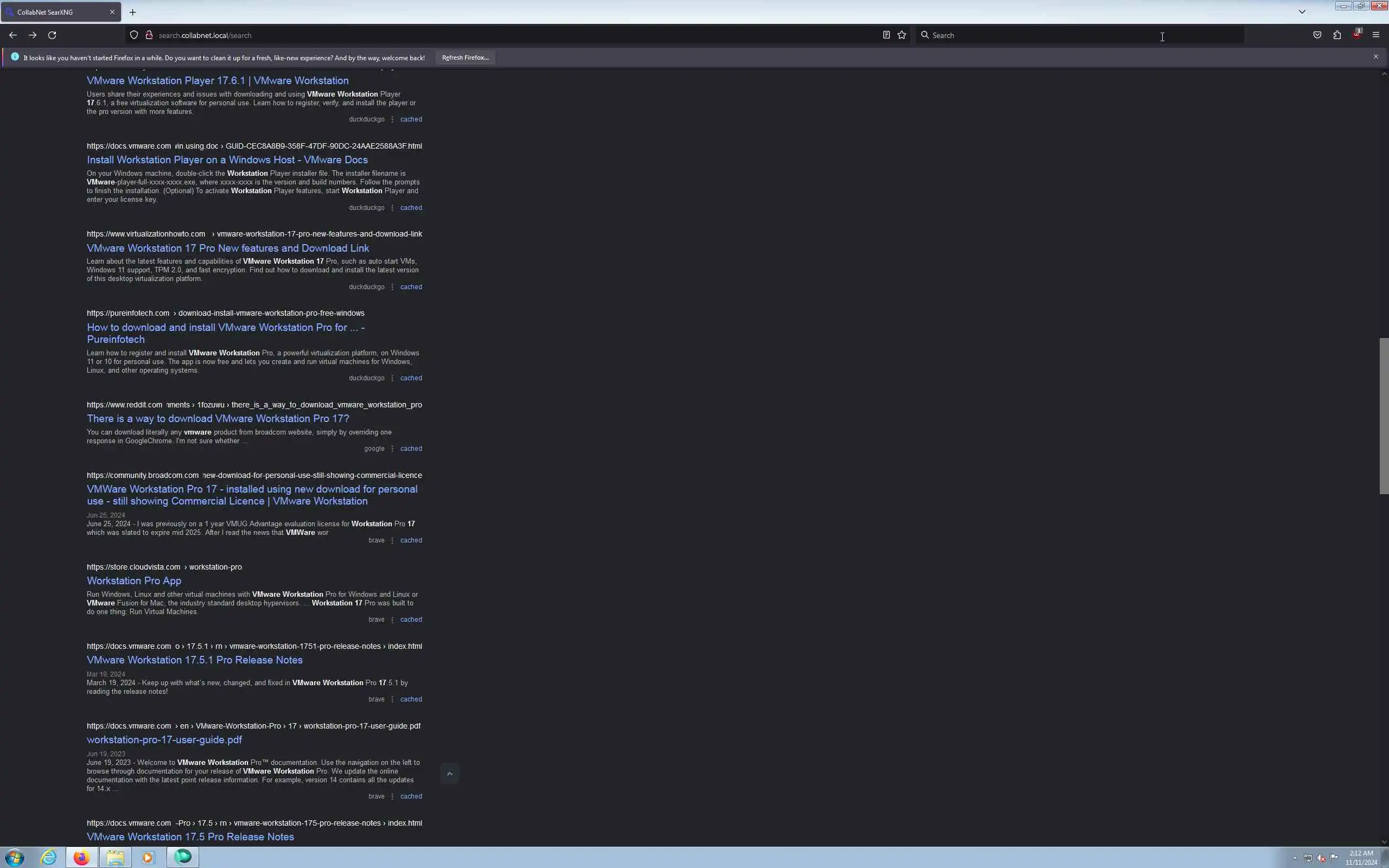Open VMware Workstation 17.5.1 Pro Release Notes

[x=195, y=660]
